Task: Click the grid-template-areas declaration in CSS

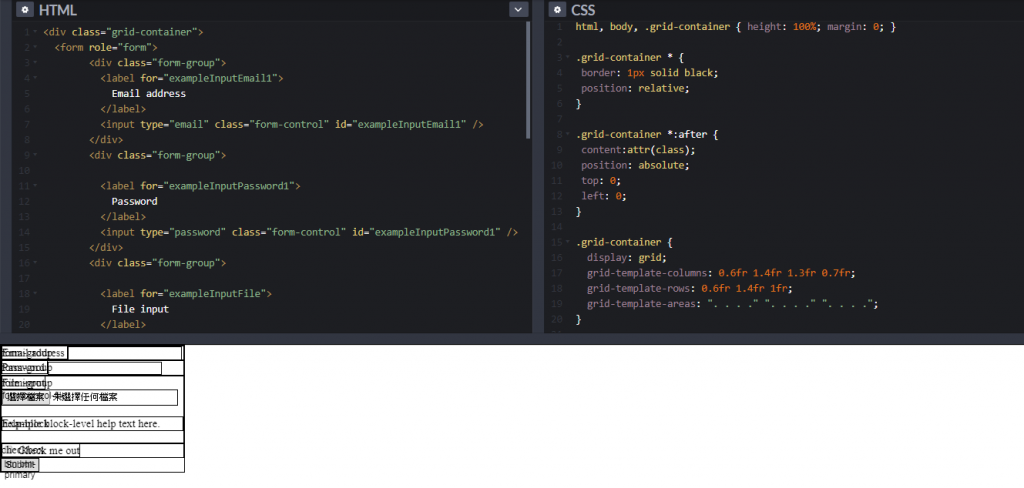Action: click(733, 304)
